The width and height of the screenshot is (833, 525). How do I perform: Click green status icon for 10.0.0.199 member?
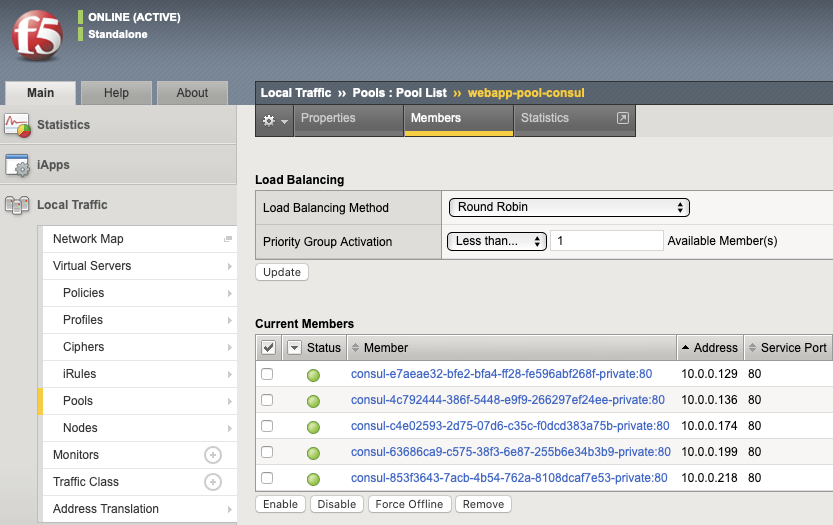tap(313, 453)
